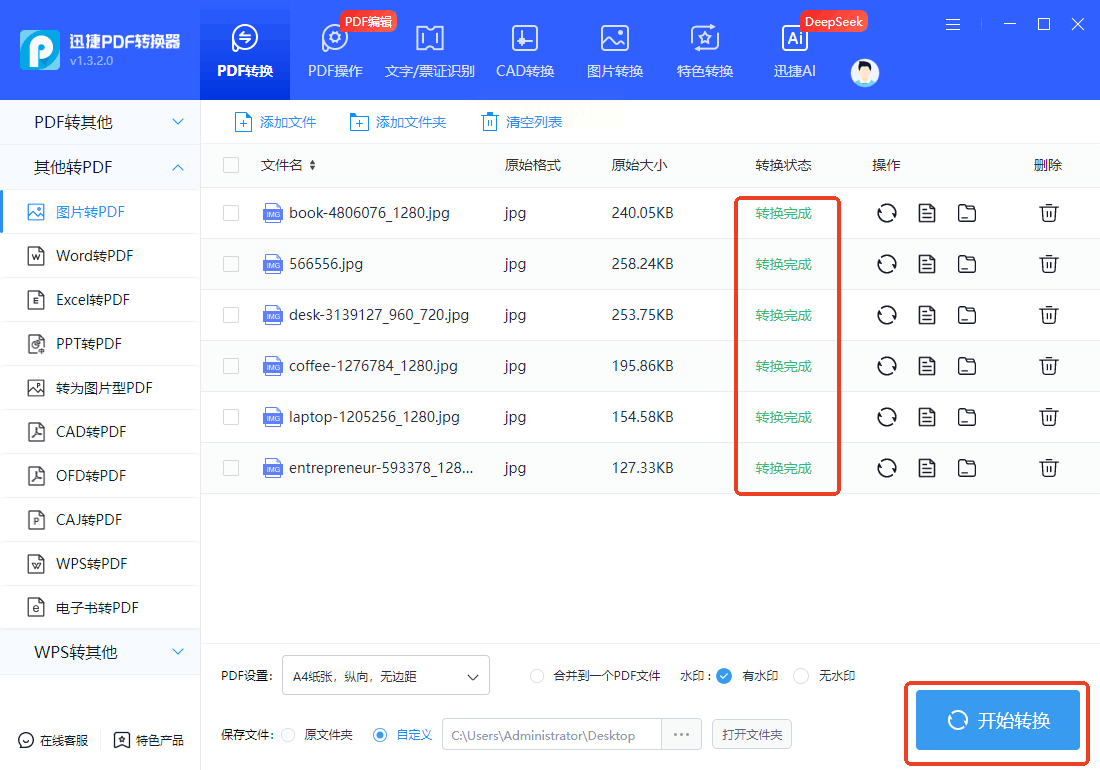This screenshot has width=1100, height=770.
Task: Click reconvert icon for book-4806076_1280.jpg
Action: (x=886, y=213)
